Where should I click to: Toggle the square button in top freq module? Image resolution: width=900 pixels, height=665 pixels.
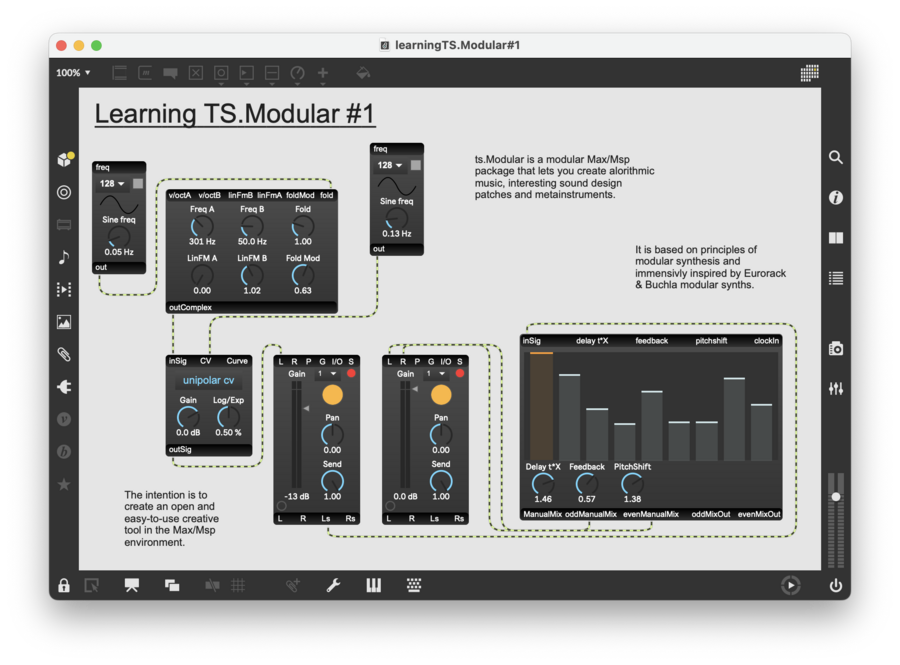point(416,165)
